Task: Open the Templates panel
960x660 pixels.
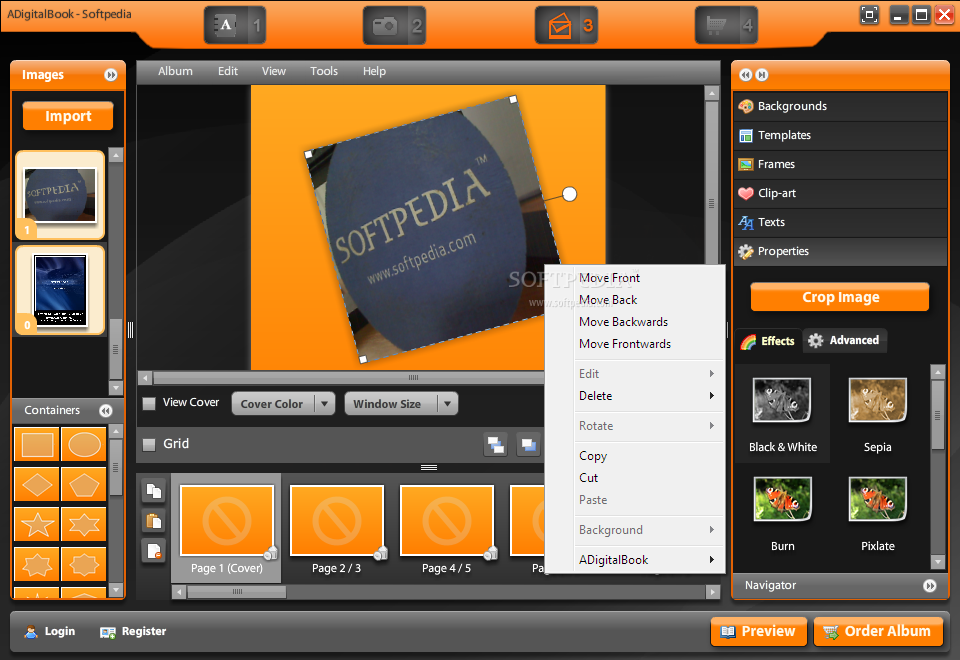Action: pos(840,135)
